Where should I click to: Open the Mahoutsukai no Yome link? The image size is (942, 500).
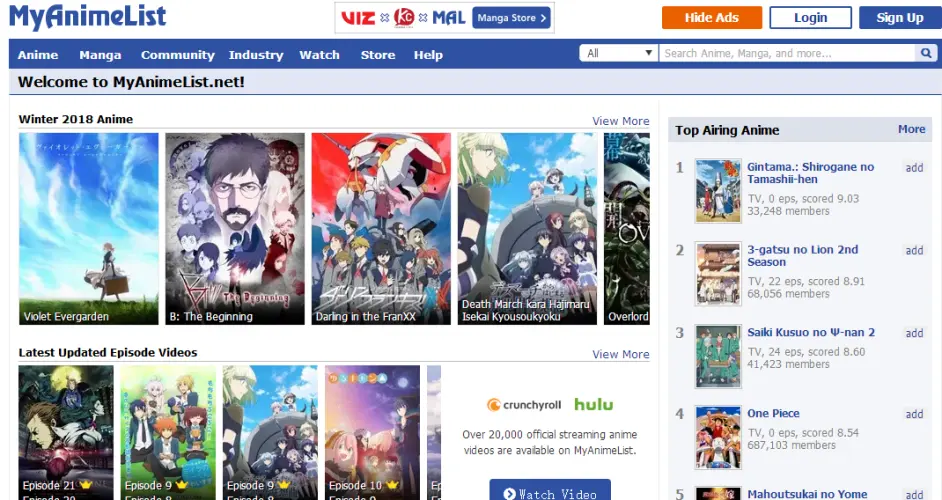pyautogui.click(x=807, y=494)
